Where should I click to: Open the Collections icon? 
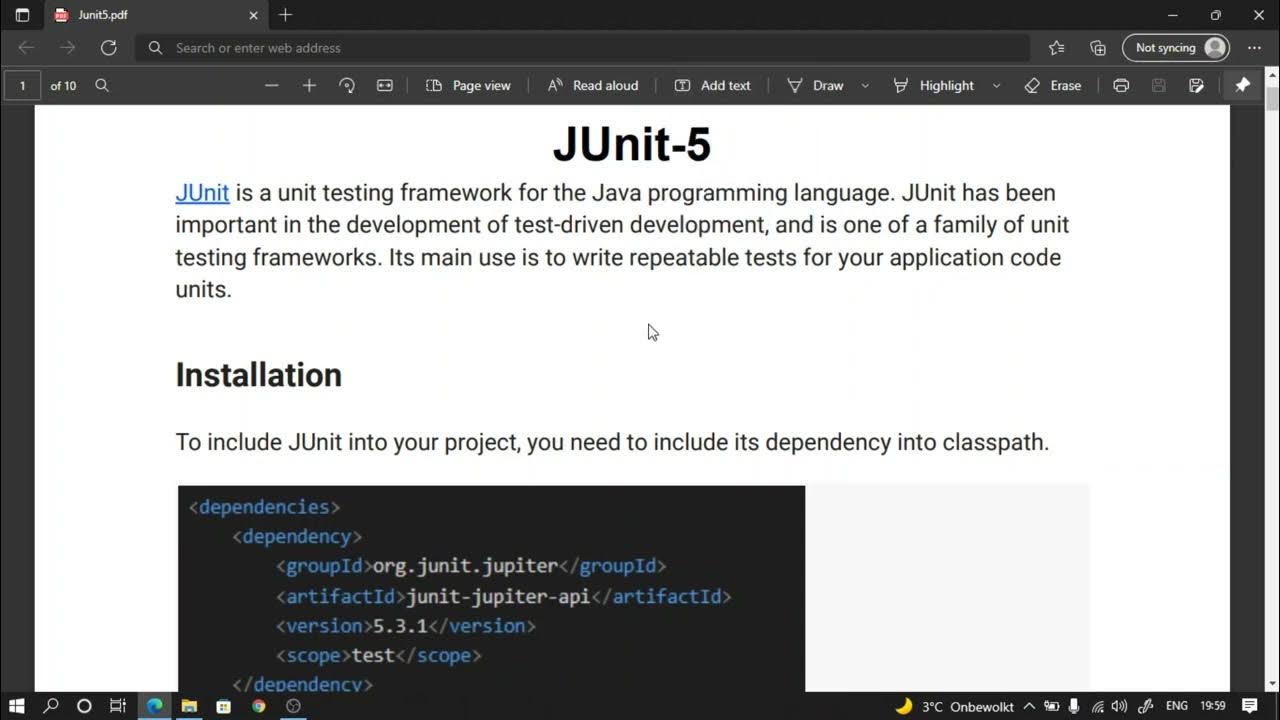pyautogui.click(x=1098, y=47)
